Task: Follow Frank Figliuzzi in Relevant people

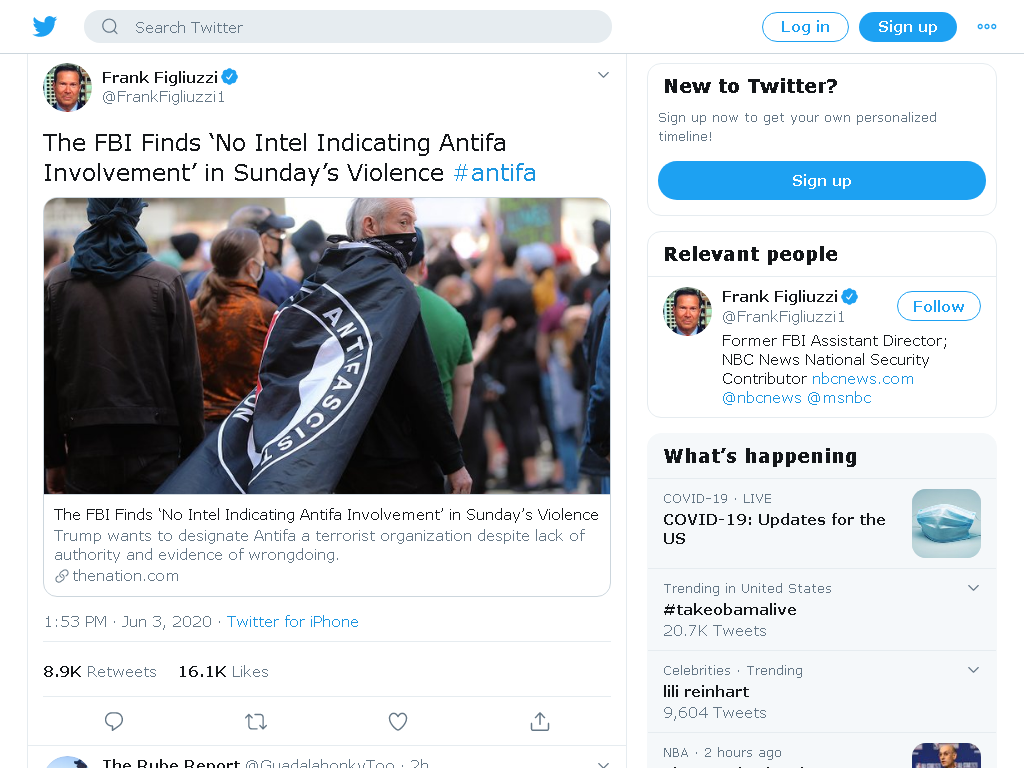Action: (938, 306)
